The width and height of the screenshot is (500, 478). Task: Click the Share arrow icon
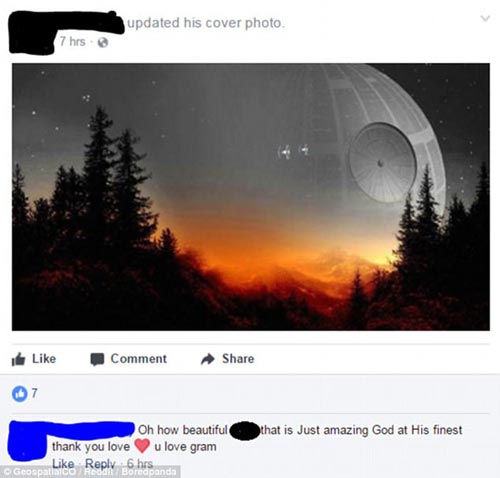208,359
